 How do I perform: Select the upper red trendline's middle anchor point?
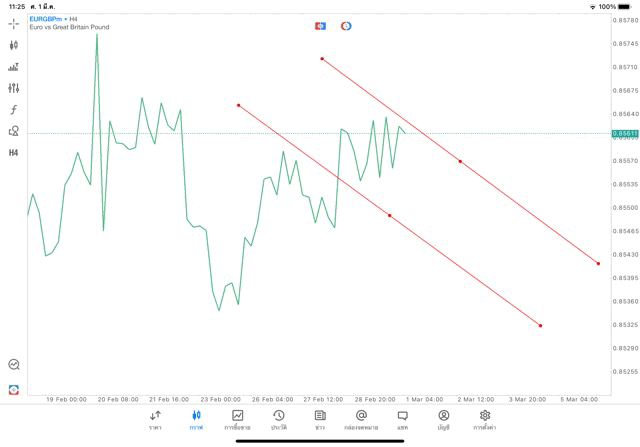(x=460, y=161)
